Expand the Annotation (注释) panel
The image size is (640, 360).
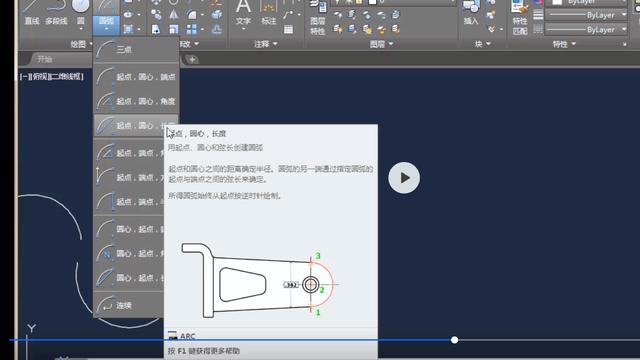tap(265, 44)
